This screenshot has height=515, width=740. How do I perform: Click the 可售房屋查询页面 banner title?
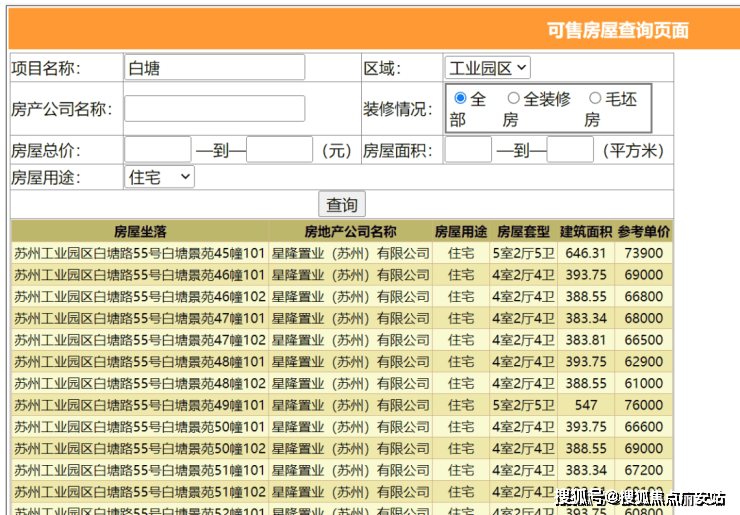point(617,30)
